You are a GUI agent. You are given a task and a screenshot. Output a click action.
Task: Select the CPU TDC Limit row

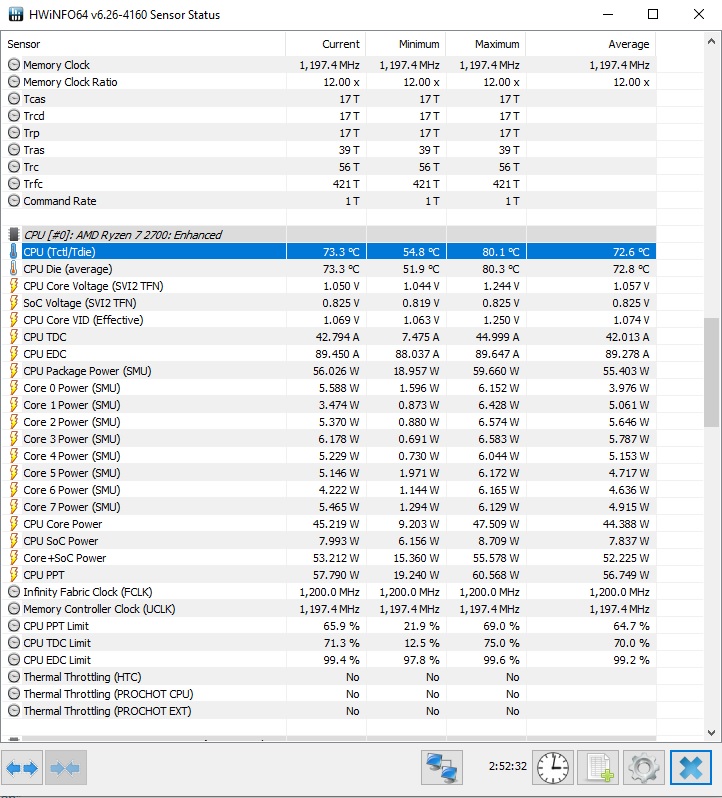tap(328, 643)
